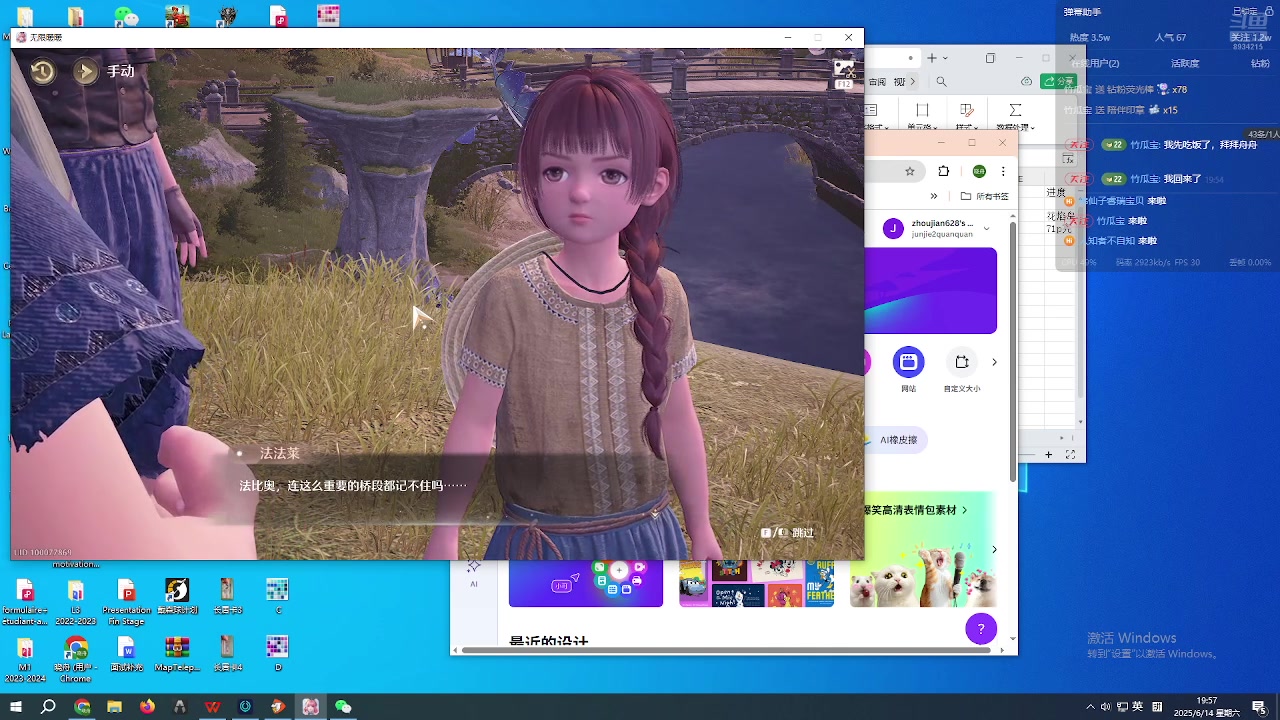Click the vertical scrollbar in Chrome window
The width and height of the screenshot is (1280, 720).
[1012, 350]
